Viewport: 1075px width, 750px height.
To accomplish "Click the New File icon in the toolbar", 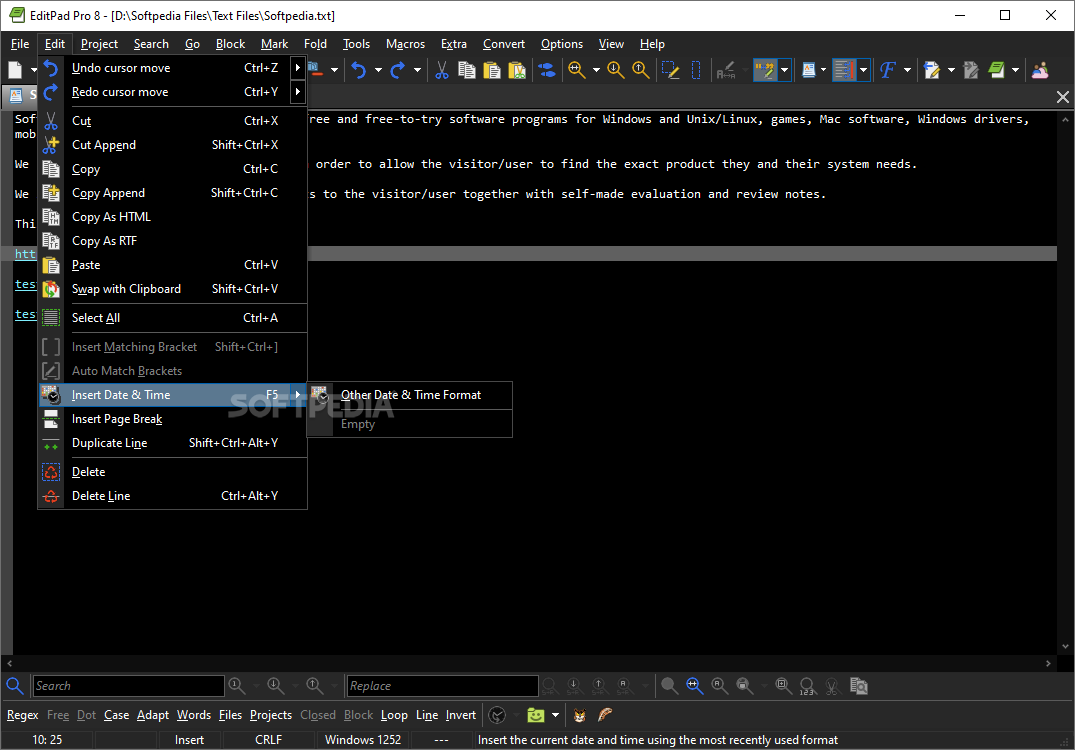I will point(15,70).
